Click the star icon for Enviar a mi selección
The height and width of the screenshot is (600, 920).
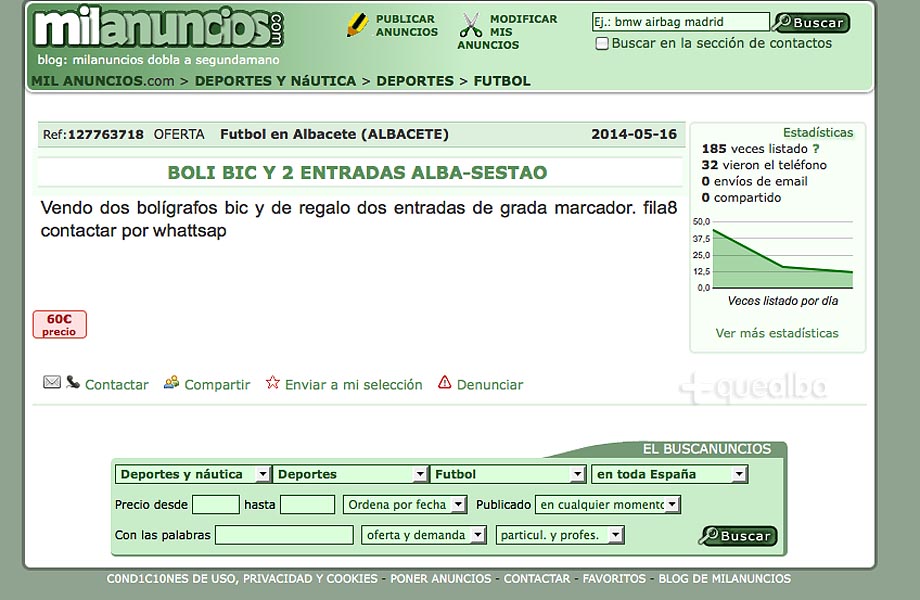(x=272, y=383)
